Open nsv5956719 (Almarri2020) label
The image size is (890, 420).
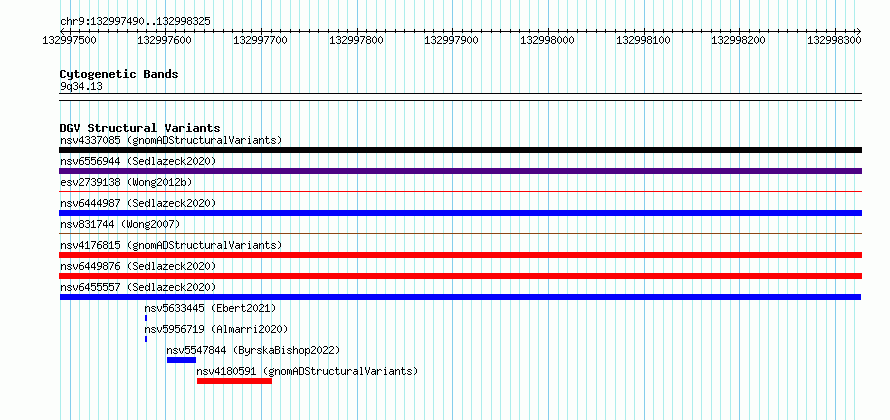pyautogui.click(x=216, y=329)
